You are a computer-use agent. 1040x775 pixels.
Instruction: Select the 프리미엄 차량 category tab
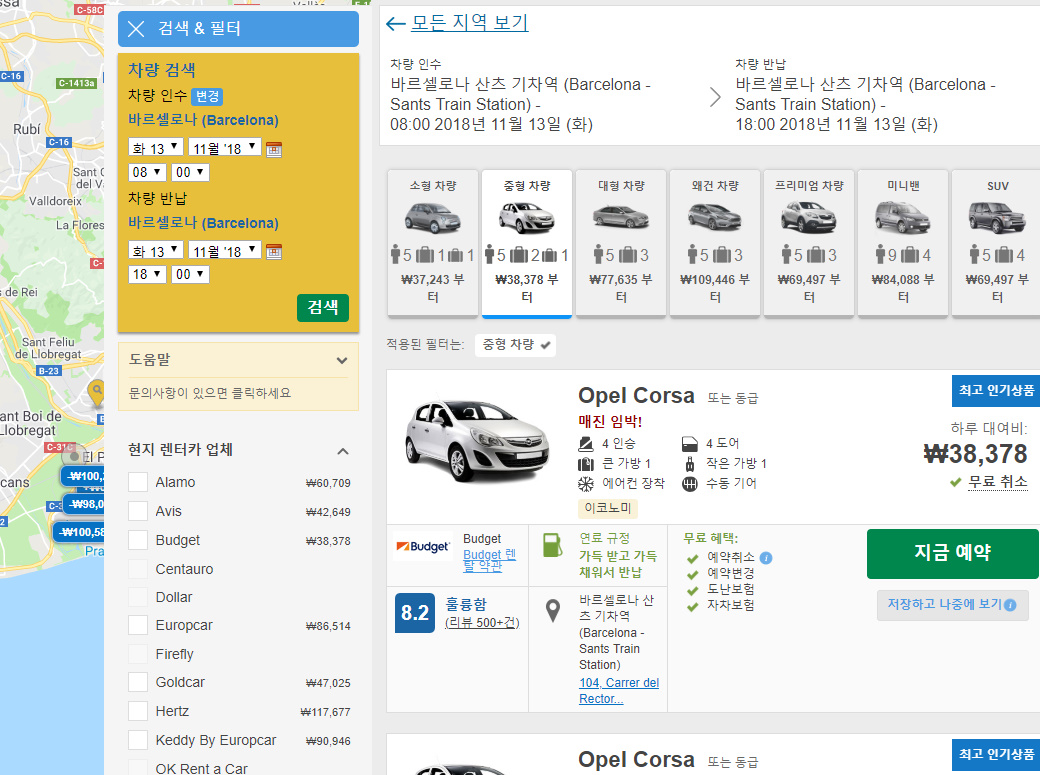tap(809, 243)
